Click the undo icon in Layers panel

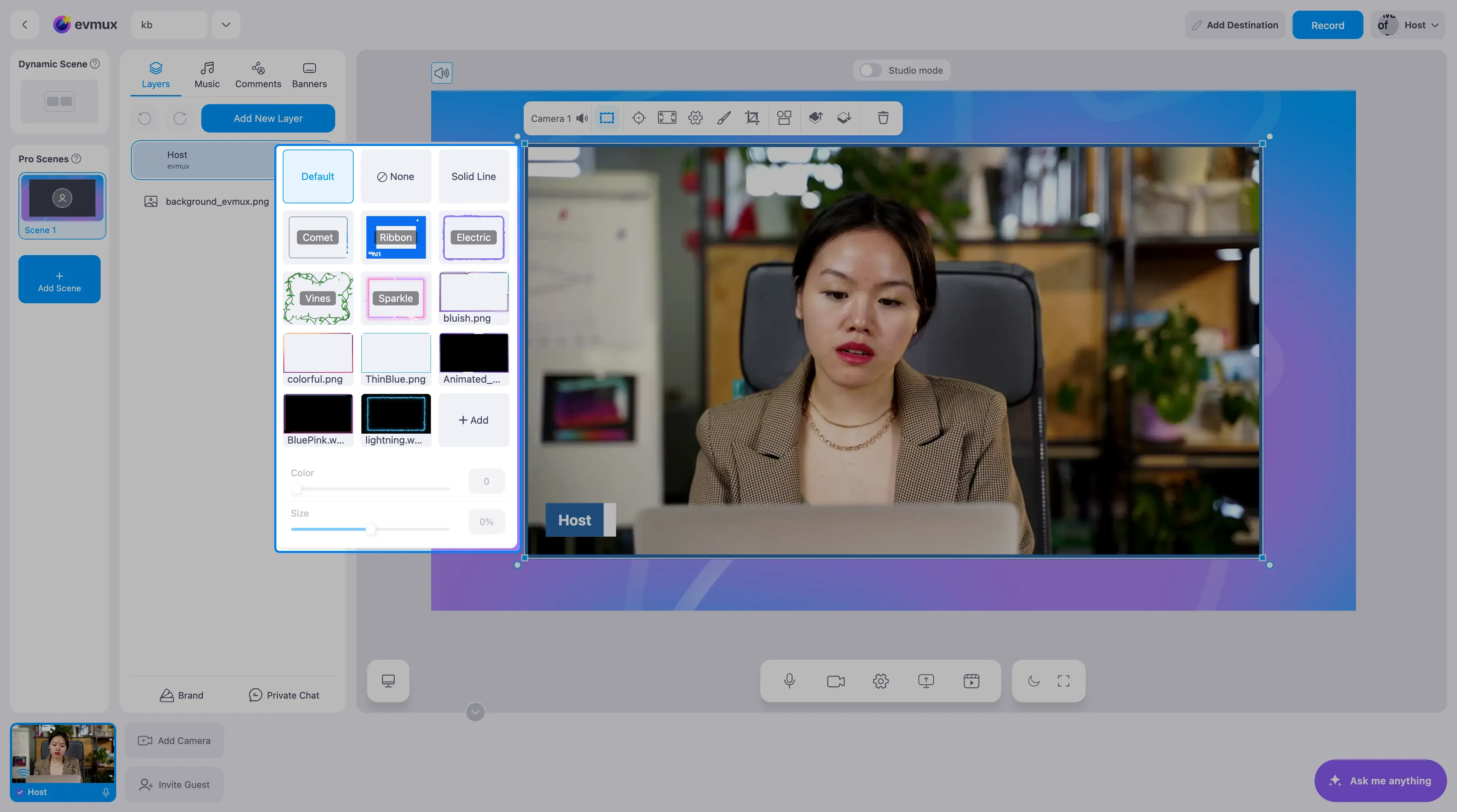click(145, 118)
